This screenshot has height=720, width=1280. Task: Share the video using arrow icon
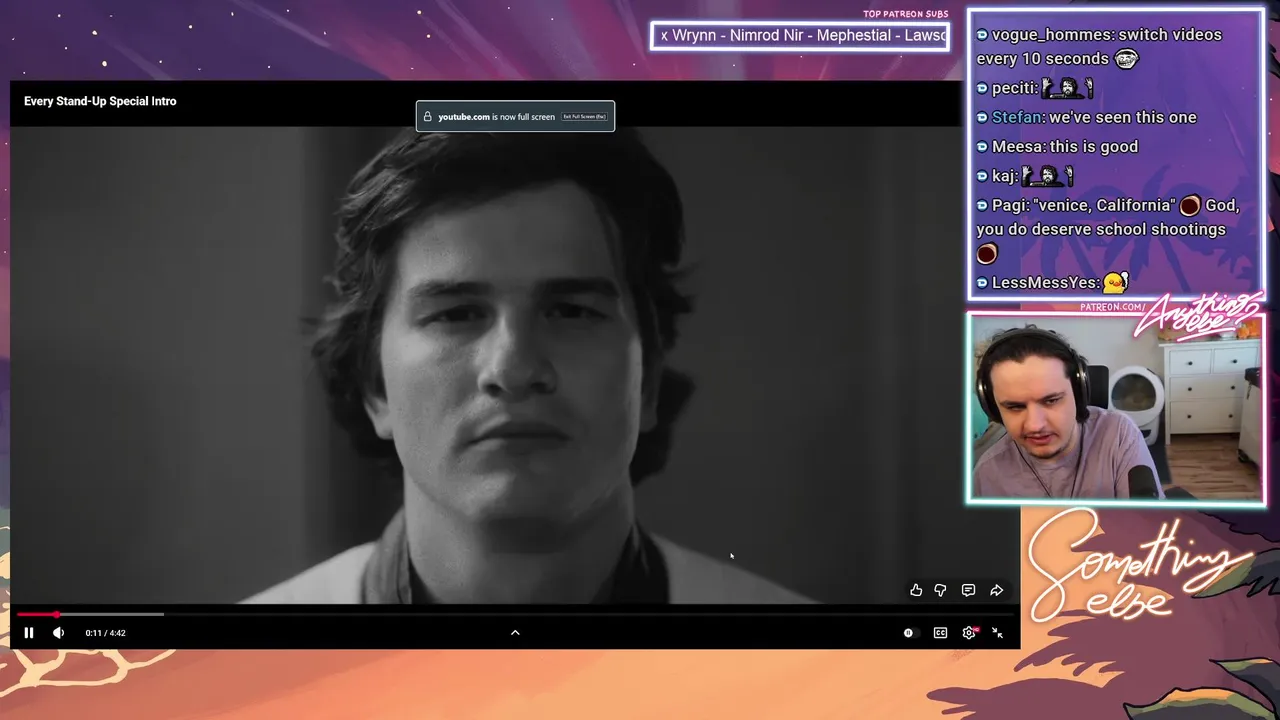click(996, 590)
